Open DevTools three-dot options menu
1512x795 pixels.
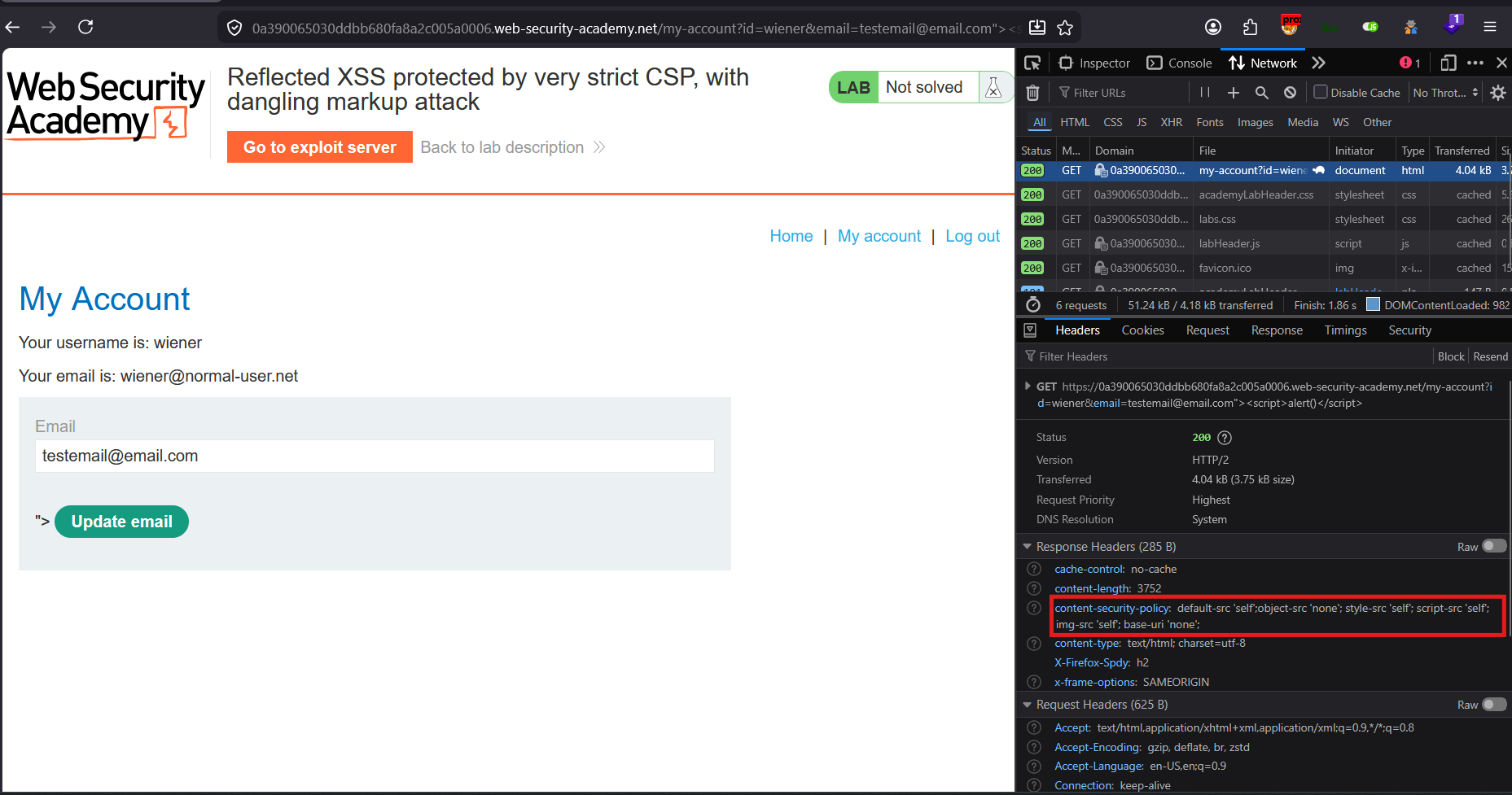(x=1475, y=63)
